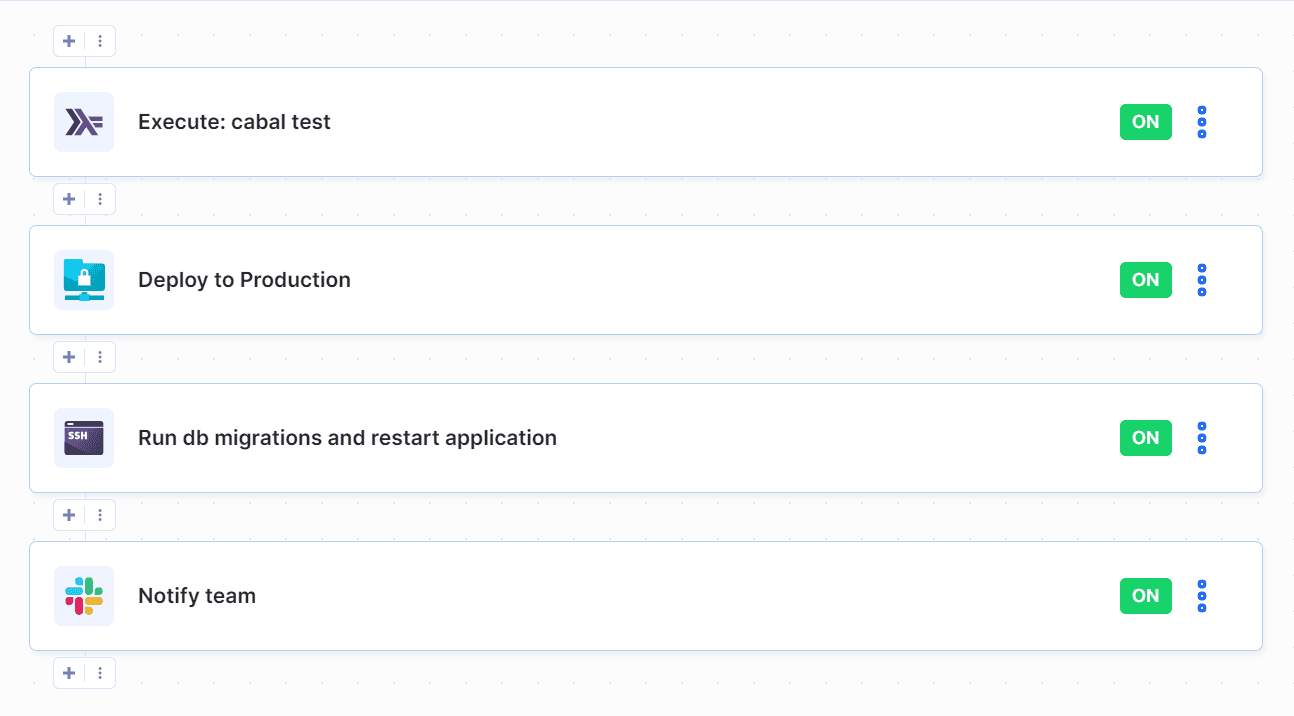The height and width of the screenshot is (716, 1294).
Task: Switch off the Notify team step
Action: [1145, 596]
